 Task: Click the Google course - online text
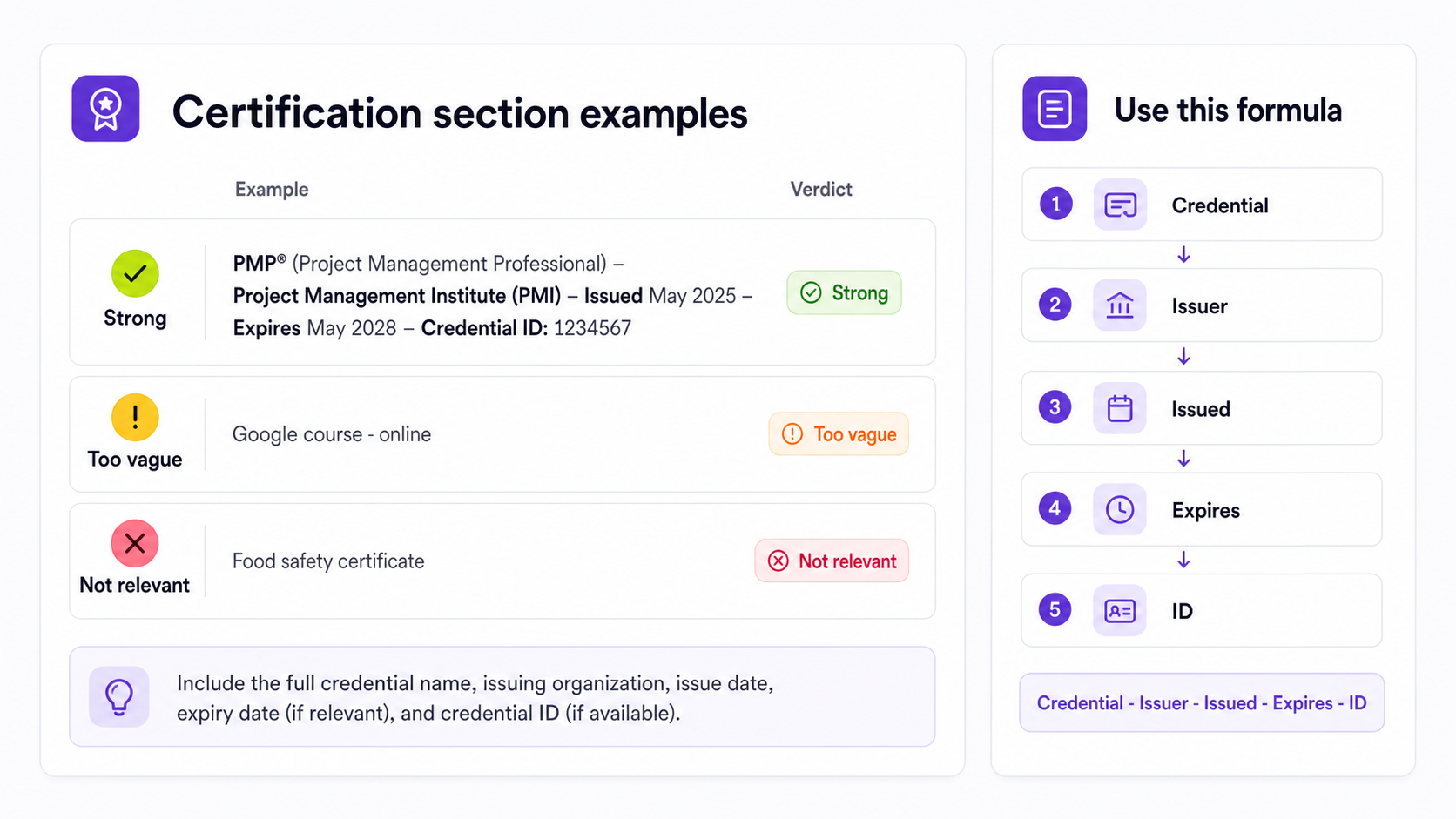(x=332, y=434)
